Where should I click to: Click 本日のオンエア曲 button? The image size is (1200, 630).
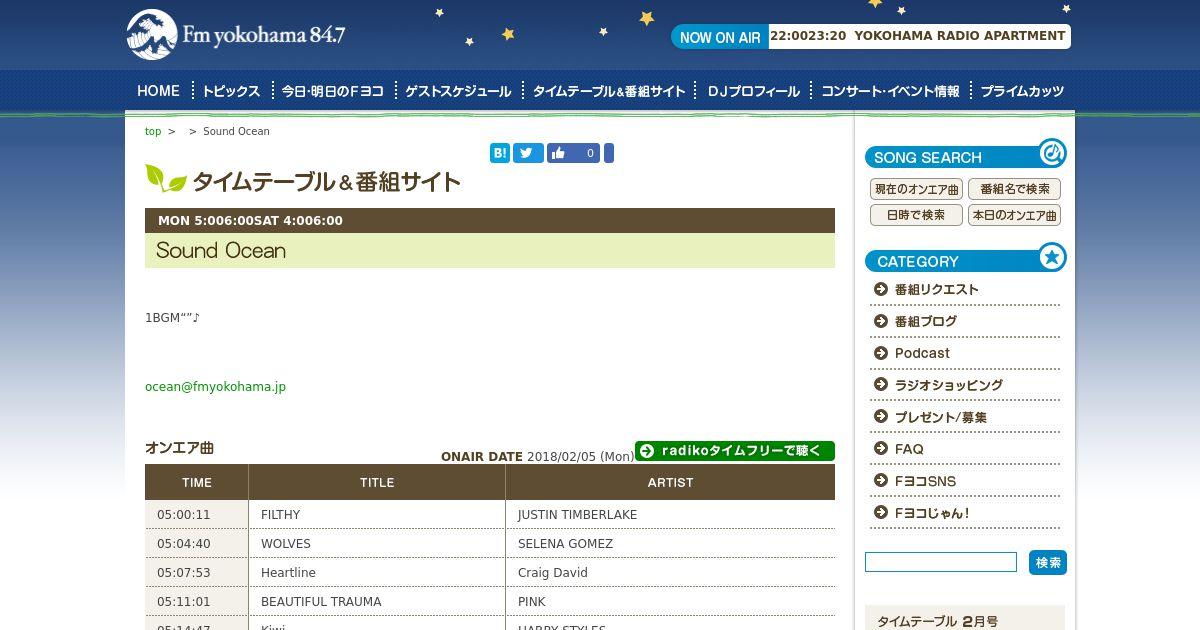(1014, 215)
